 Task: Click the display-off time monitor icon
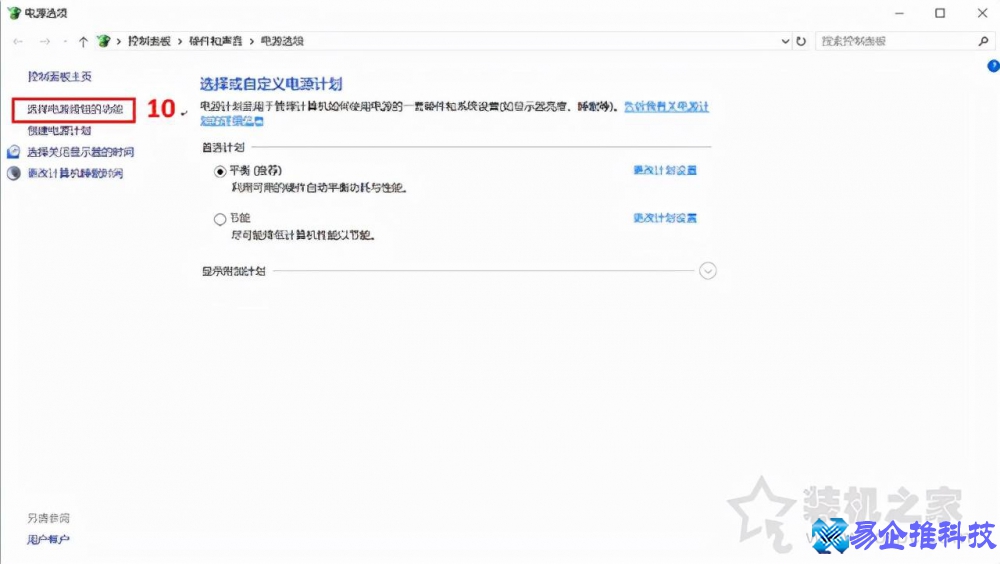(13, 152)
